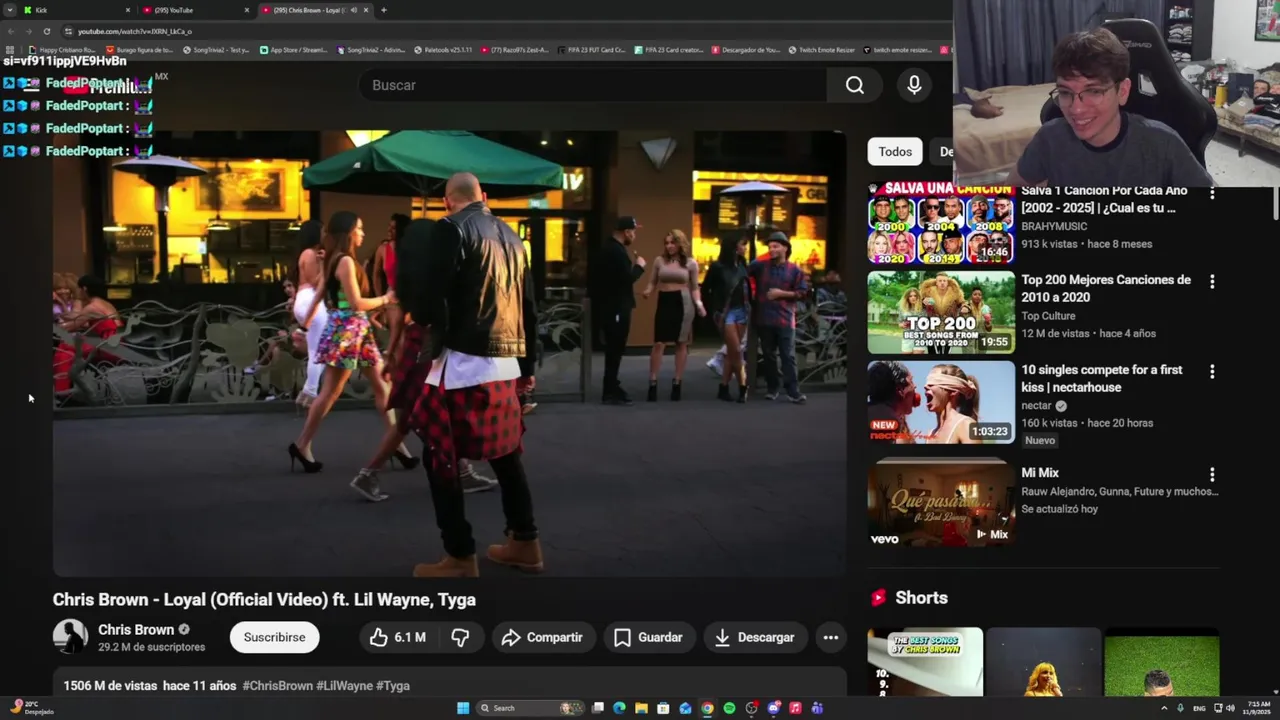Mute audio icon on Chris Brown tab
This screenshot has width=1280, height=720.
(x=353, y=10)
